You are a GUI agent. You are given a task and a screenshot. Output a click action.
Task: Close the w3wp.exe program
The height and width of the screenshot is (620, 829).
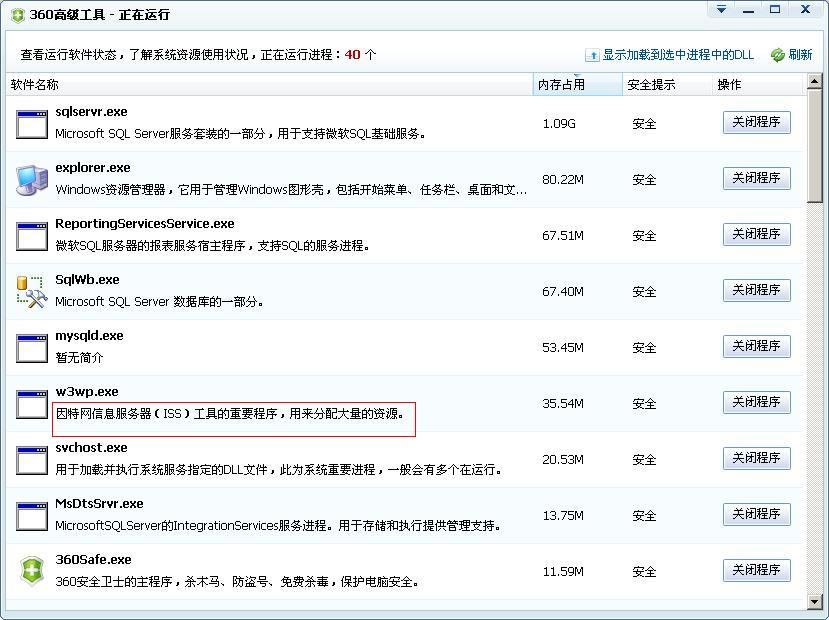tap(757, 402)
